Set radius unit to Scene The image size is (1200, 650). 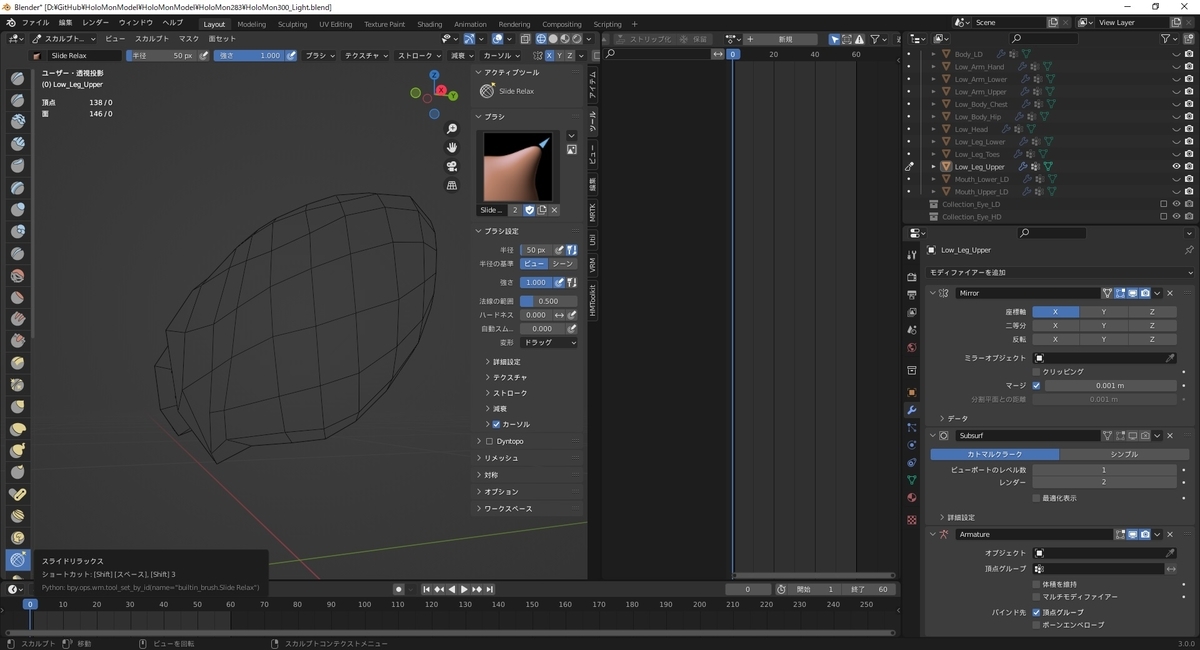(563, 264)
